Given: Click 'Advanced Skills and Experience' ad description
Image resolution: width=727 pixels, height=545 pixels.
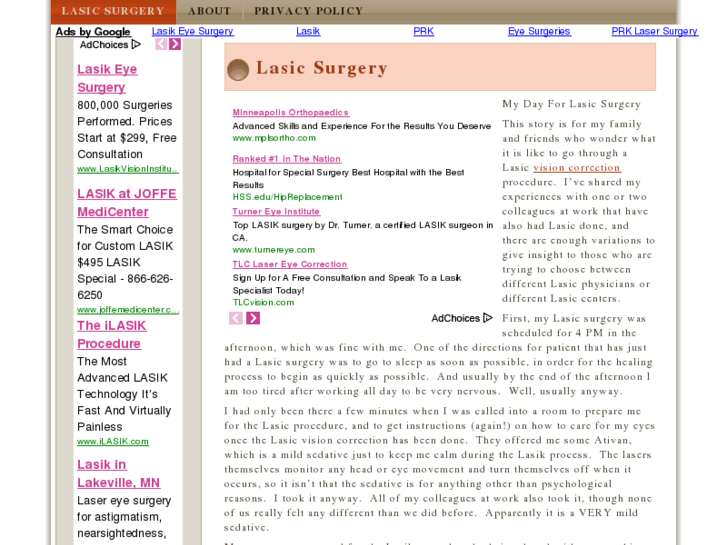Looking at the screenshot, I should (x=362, y=126).
